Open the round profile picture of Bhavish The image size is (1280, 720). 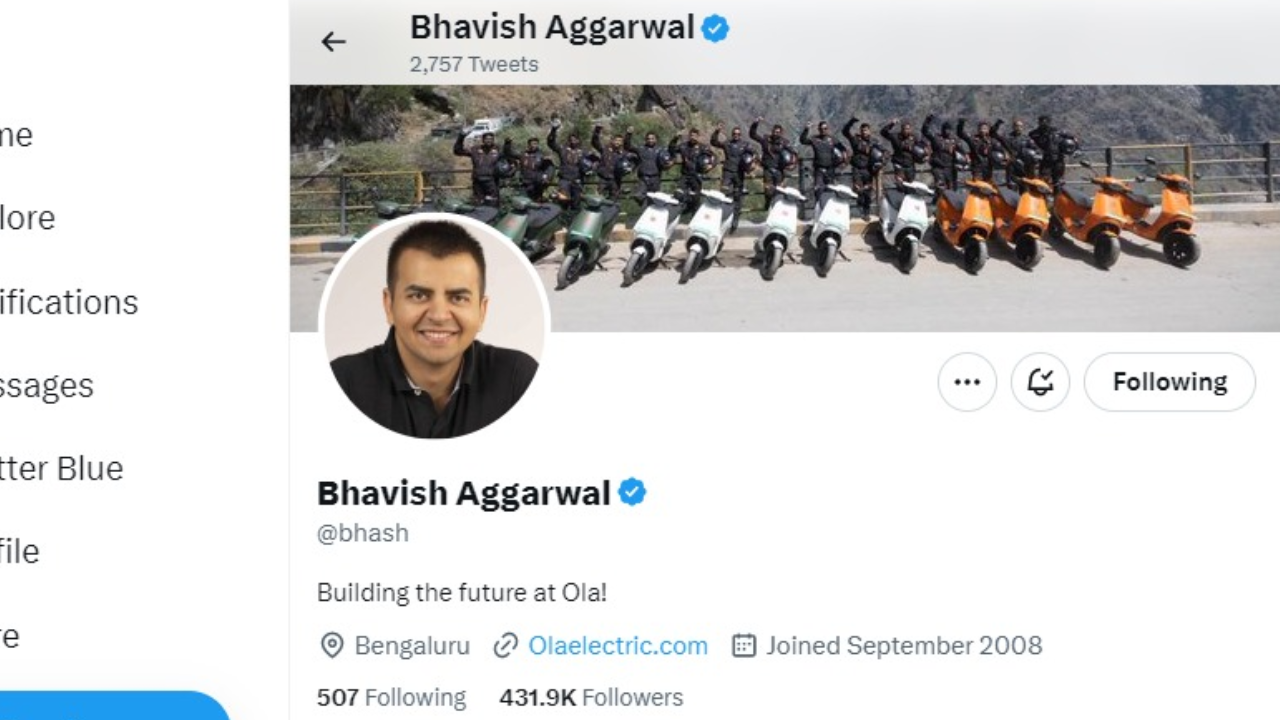pyautogui.click(x=434, y=326)
